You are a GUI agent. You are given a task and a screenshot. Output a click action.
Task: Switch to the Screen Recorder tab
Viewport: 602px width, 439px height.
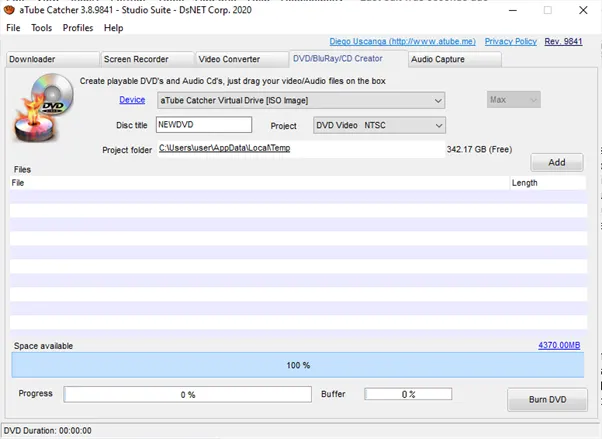147,59
